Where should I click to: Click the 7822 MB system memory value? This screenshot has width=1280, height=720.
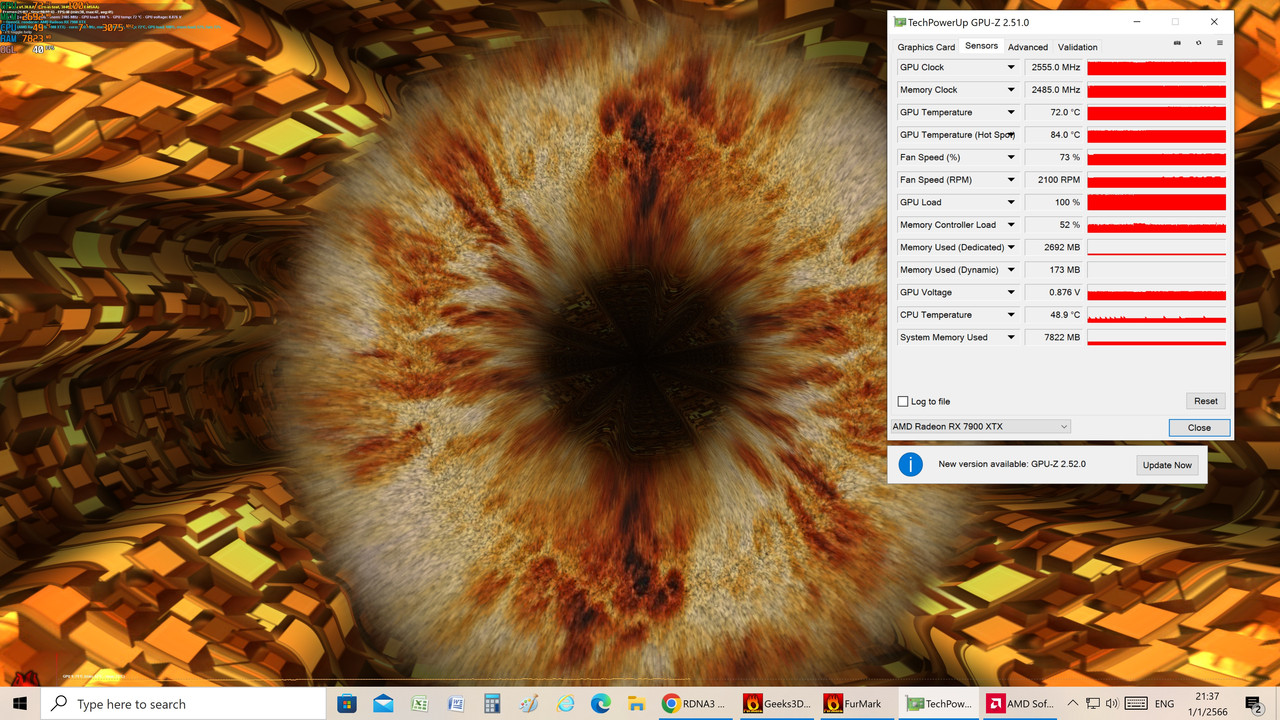[x=1054, y=337]
